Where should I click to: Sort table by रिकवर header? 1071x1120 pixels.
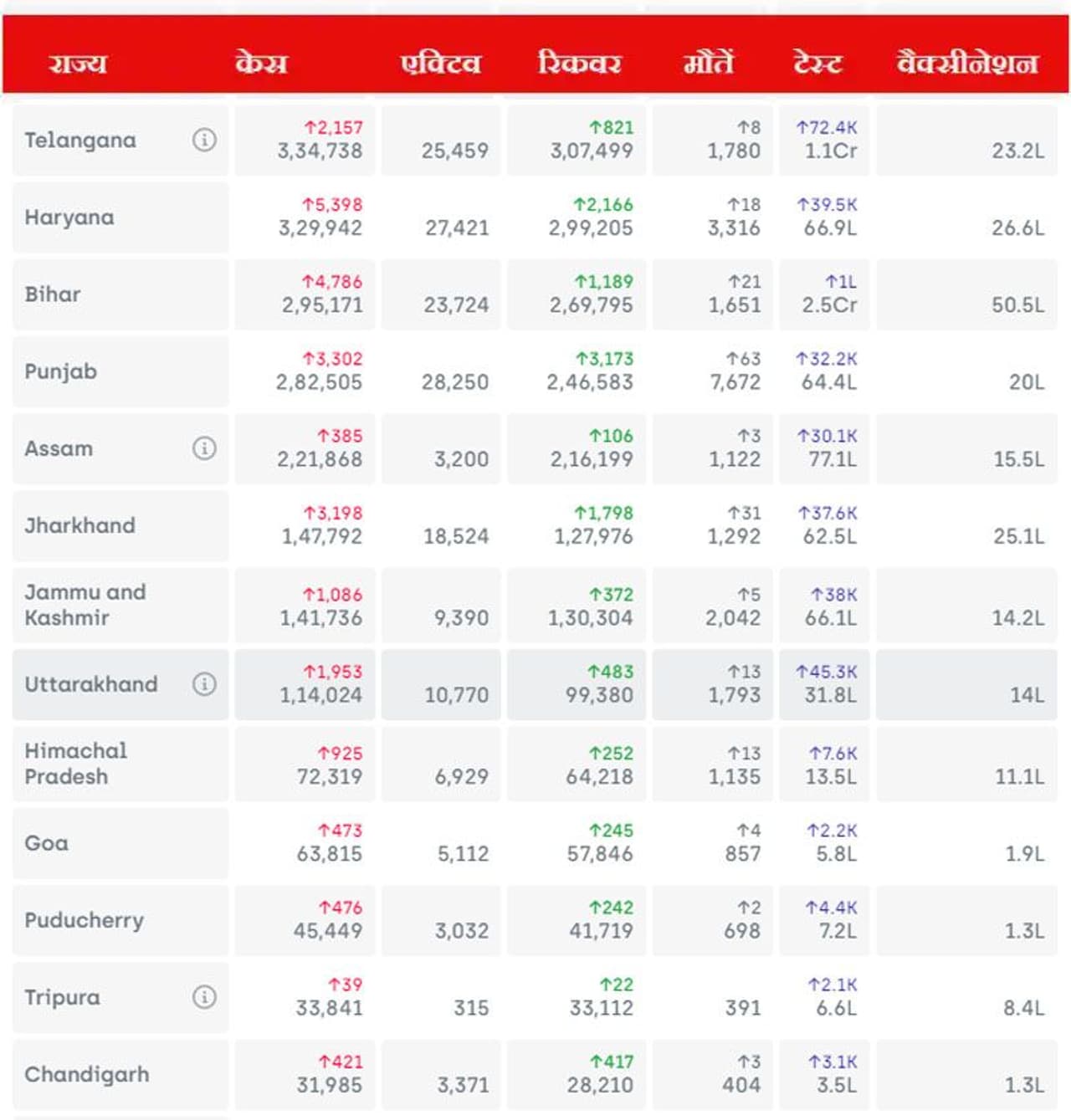[579, 64]
